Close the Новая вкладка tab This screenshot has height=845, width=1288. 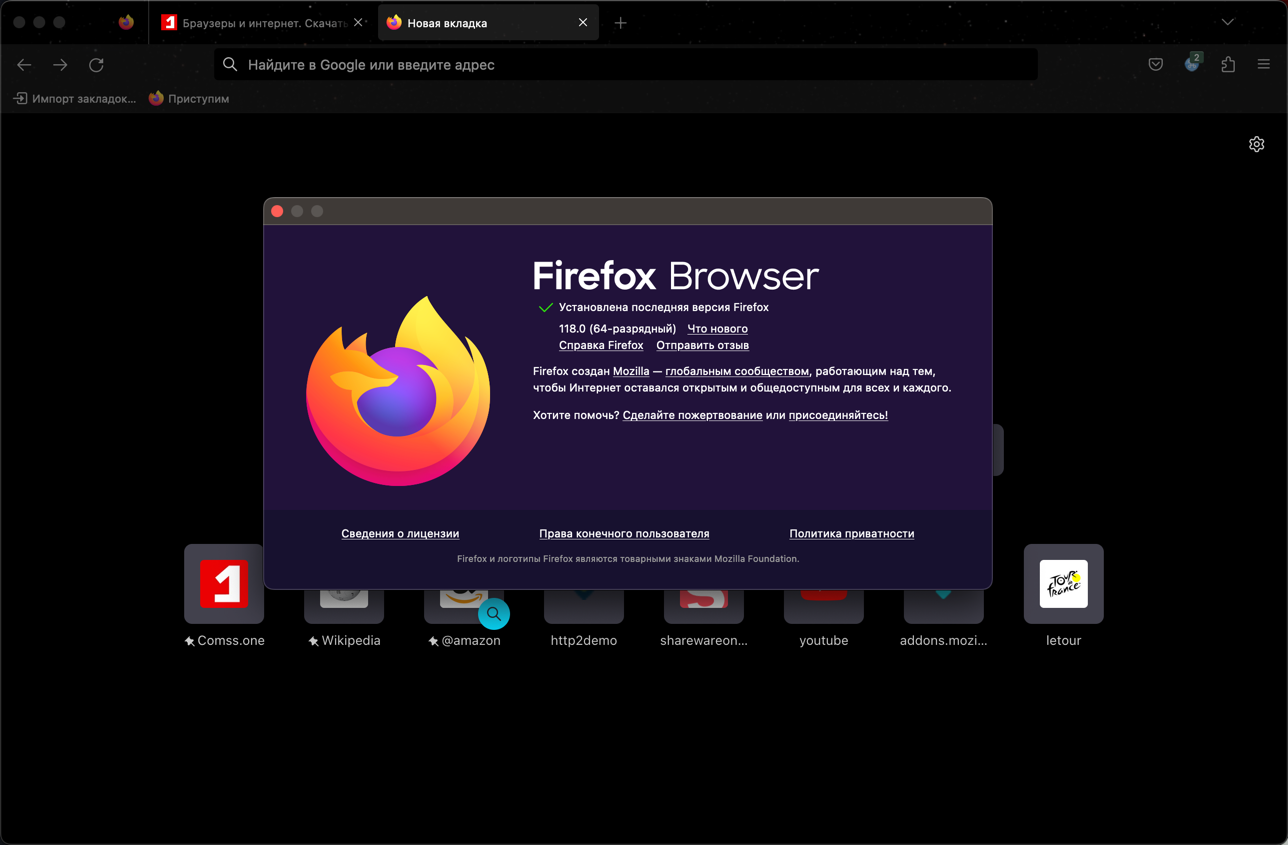click(583, 22)
